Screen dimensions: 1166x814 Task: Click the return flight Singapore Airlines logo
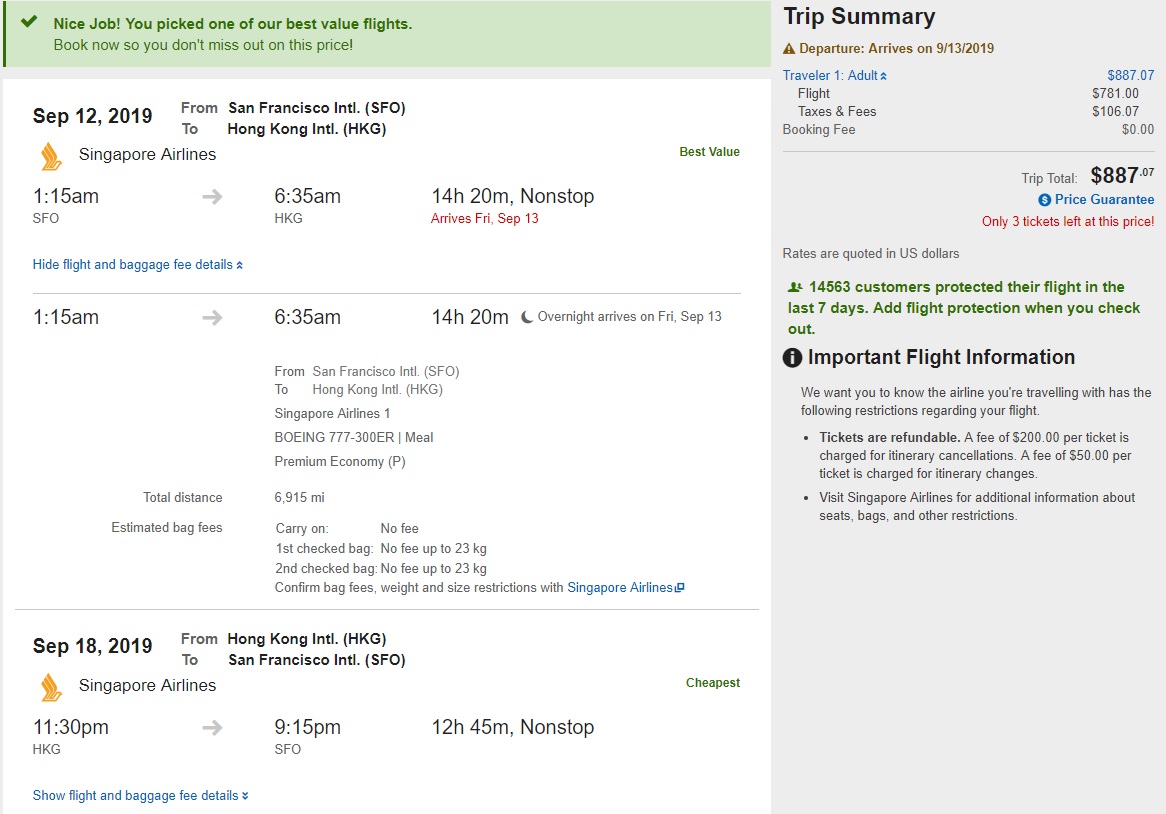51,686
